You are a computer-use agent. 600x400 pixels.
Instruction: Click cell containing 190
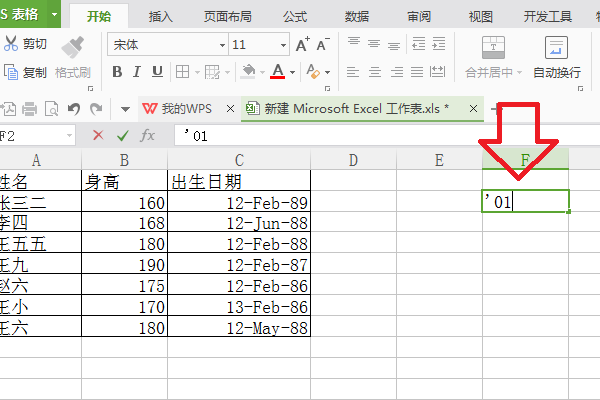(x=124, y=264)
